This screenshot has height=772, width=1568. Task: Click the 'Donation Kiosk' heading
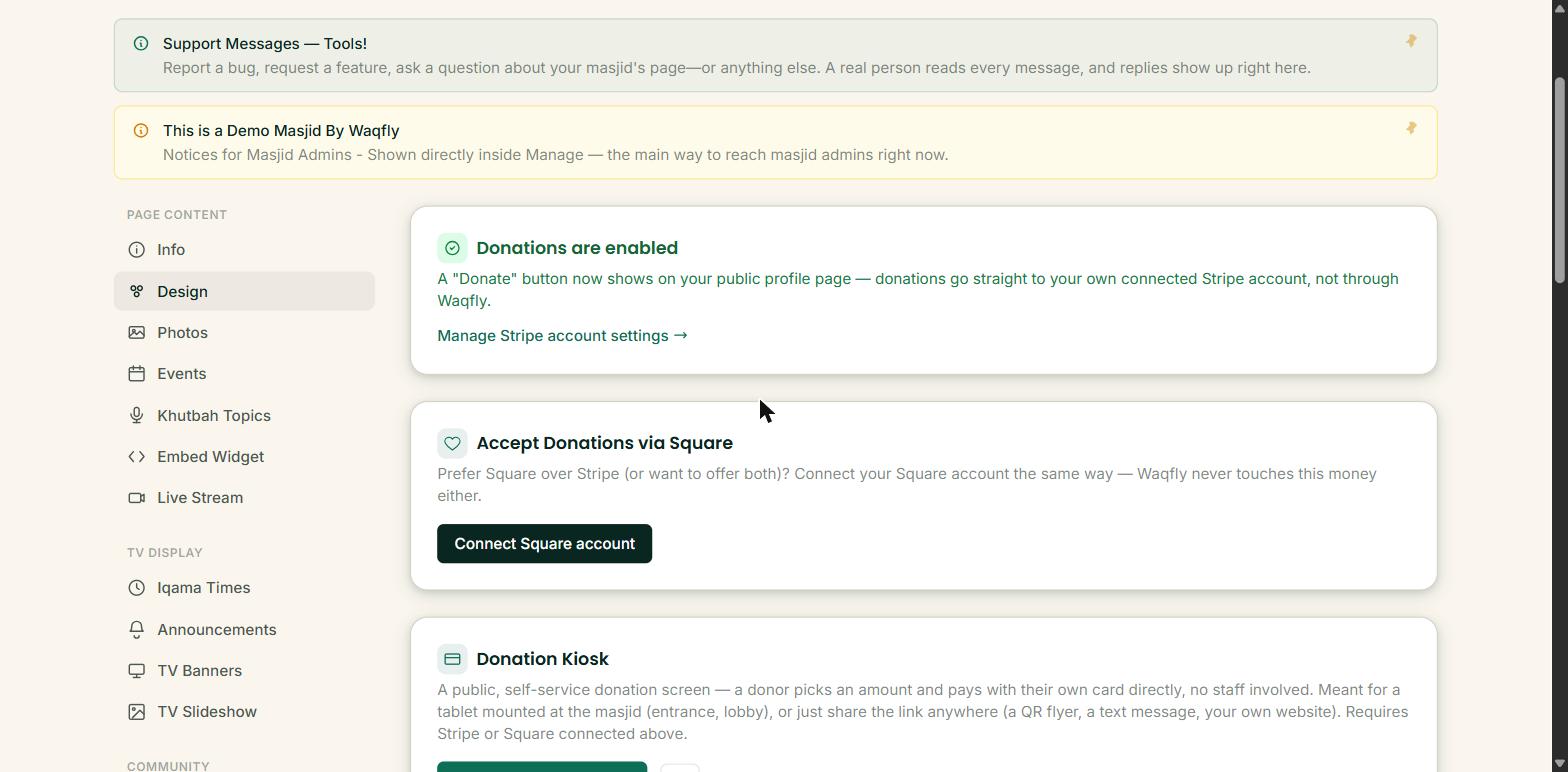542,658
